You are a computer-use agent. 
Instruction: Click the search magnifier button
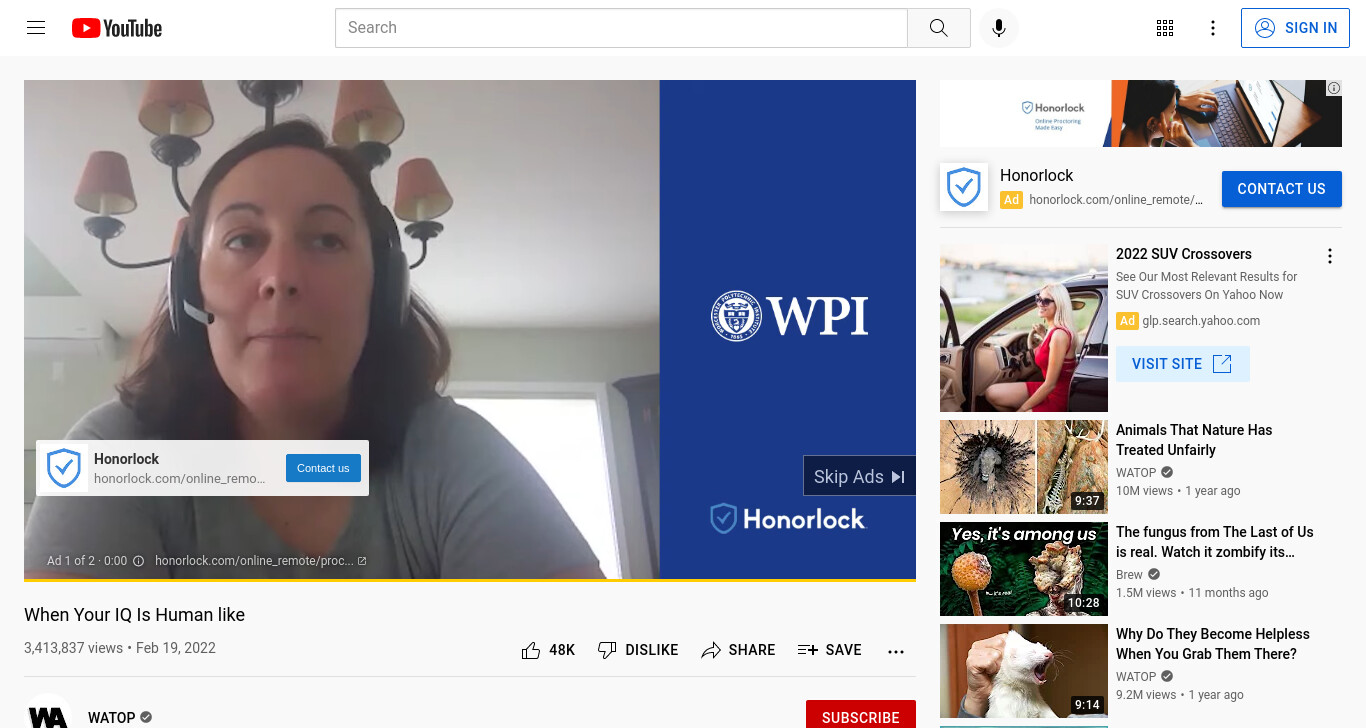pyautogui.click(x=938, y=28)
